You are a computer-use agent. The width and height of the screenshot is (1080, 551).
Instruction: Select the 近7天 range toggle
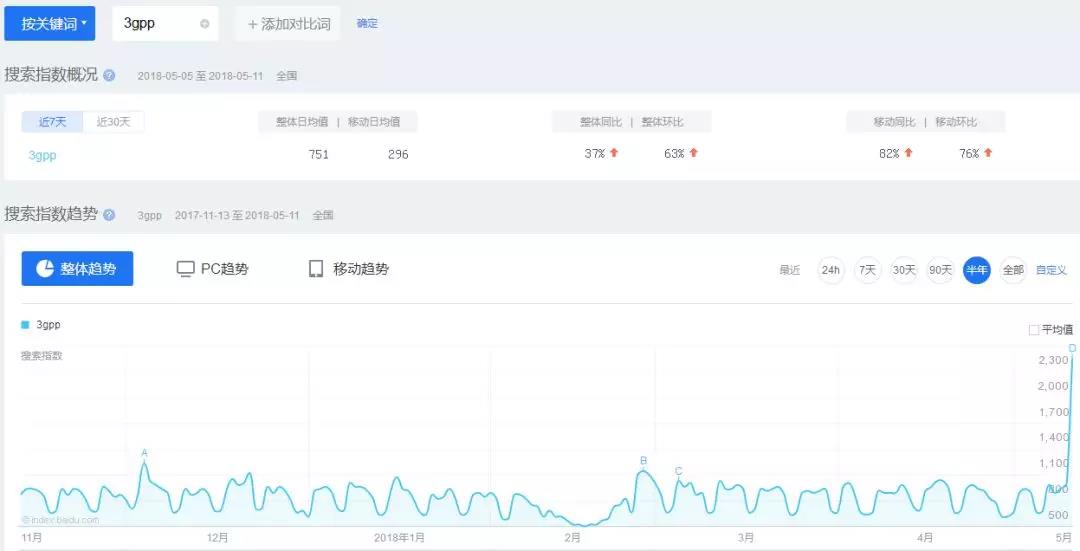pyautogui.click(x=52, y=122)
